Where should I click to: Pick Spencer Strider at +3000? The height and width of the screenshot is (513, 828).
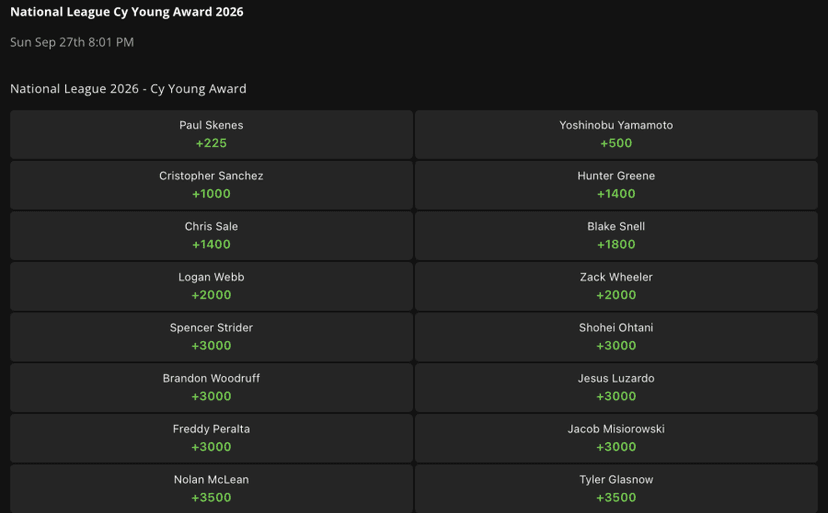211,337
